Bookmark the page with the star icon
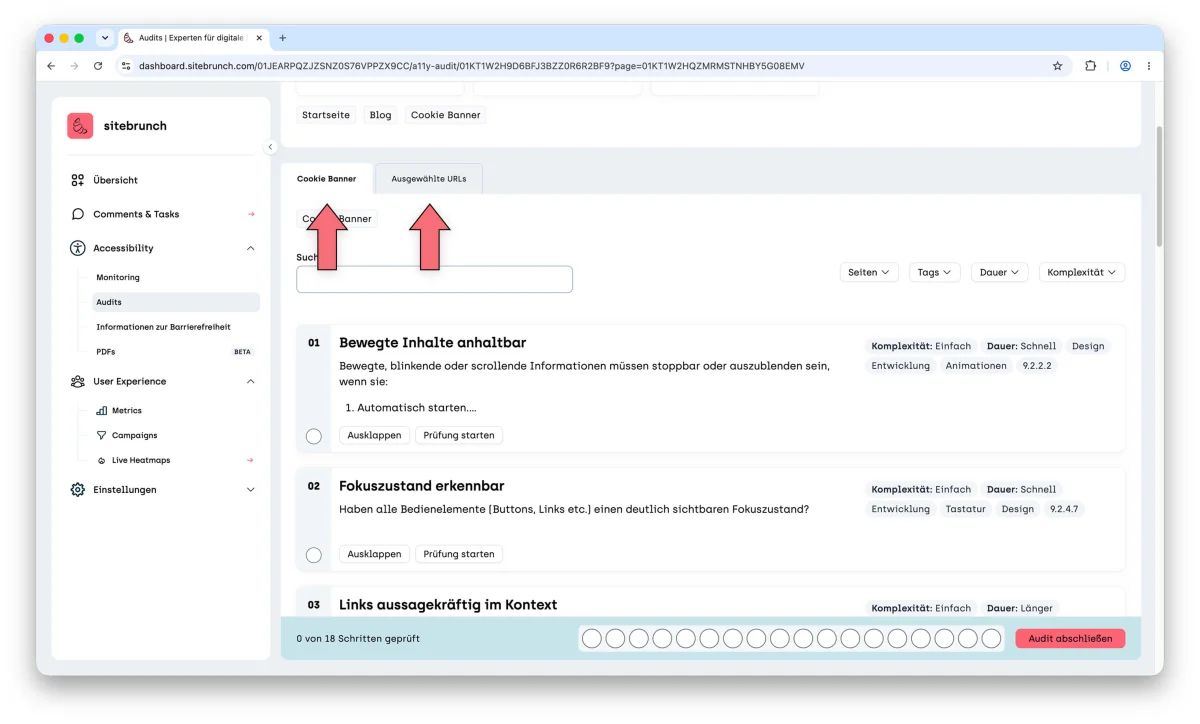 [x=1057, y=66]
